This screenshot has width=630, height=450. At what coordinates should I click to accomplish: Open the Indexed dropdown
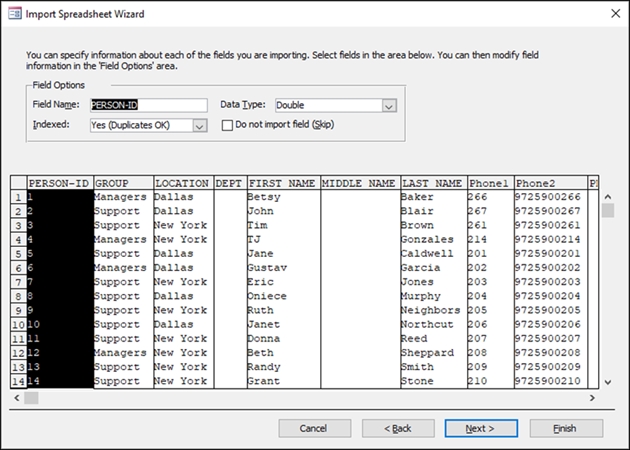(x=199, y=125)
